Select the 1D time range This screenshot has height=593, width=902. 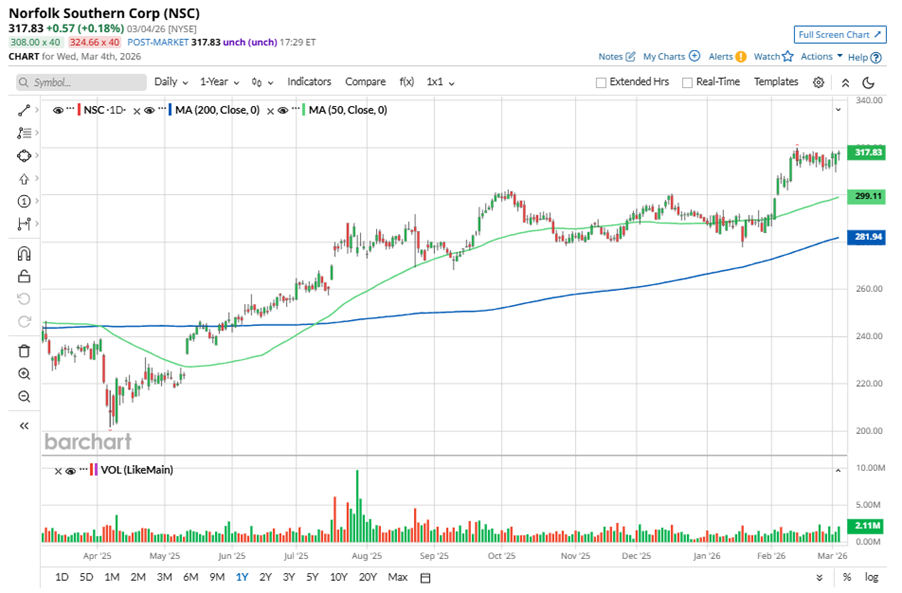(62, 577)
